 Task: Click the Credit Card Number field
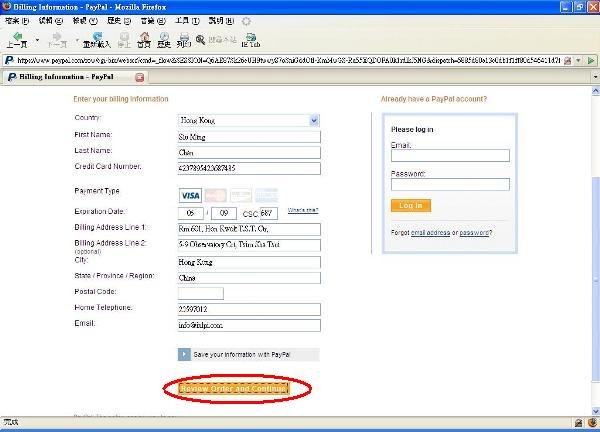pyautogui.click(x=249, y=168)
